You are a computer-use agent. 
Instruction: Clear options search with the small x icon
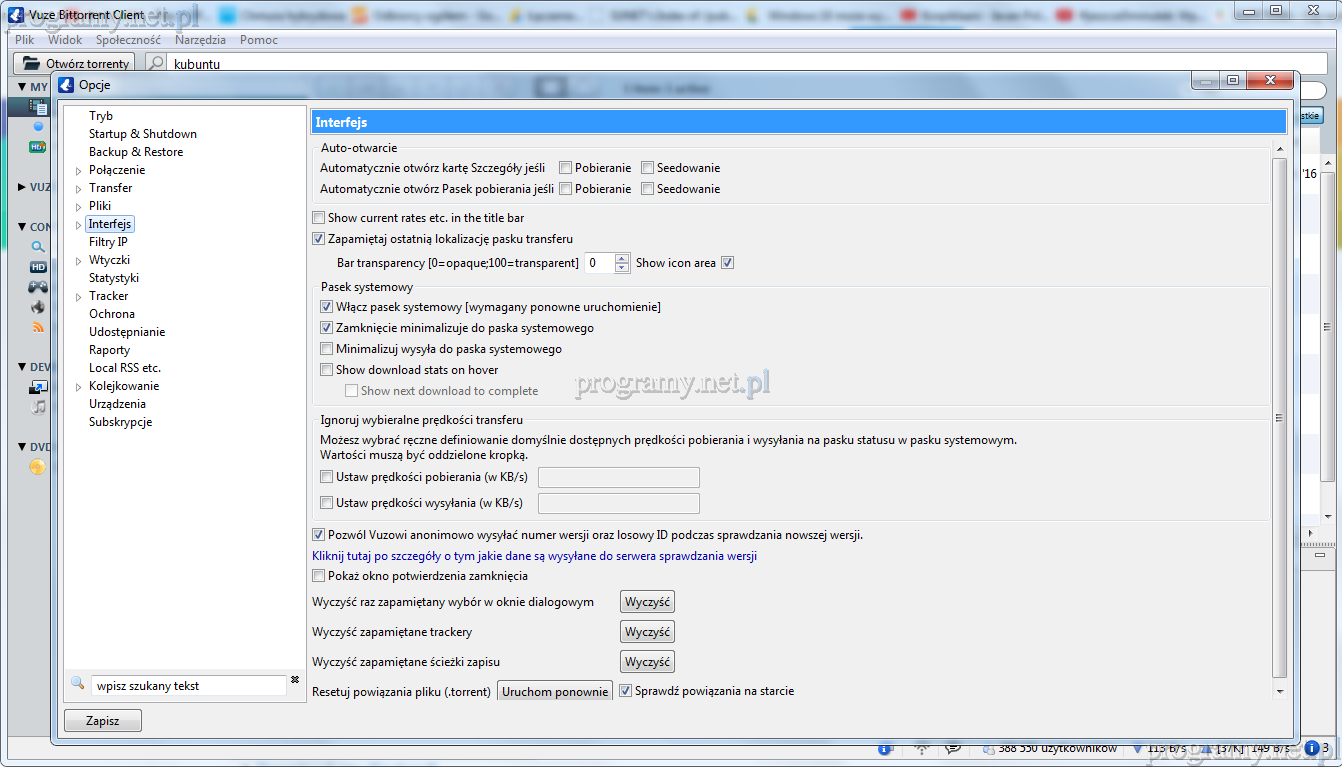(x=295, y=680)
